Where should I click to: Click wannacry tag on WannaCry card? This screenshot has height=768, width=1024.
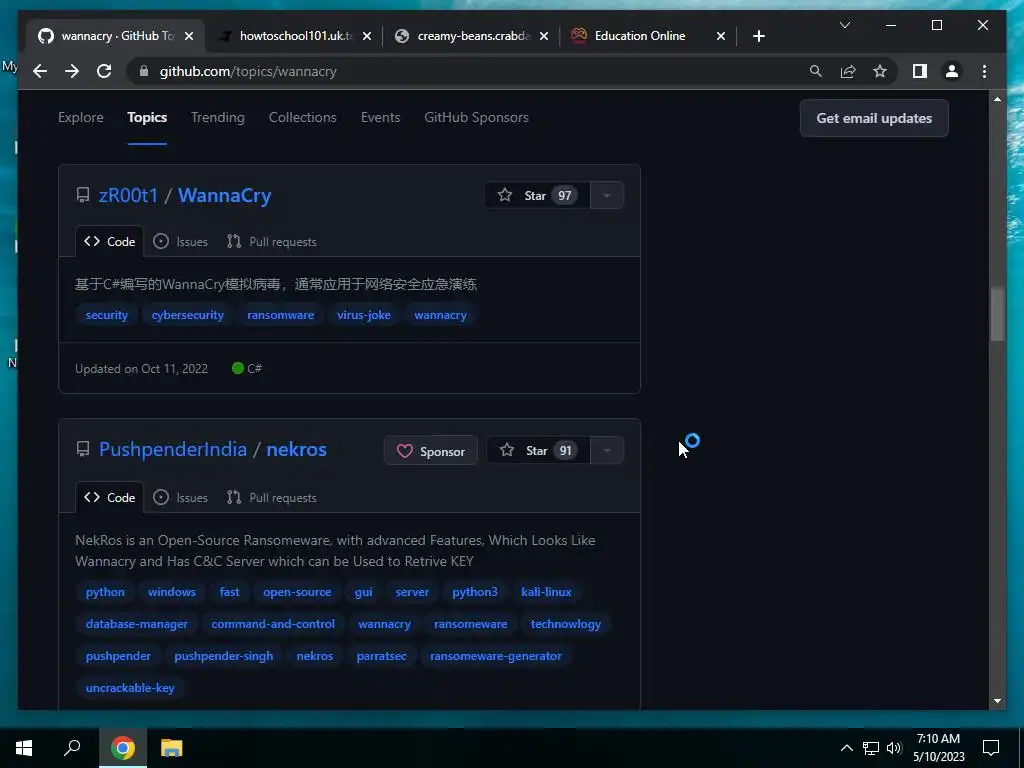tap(440, 315)
